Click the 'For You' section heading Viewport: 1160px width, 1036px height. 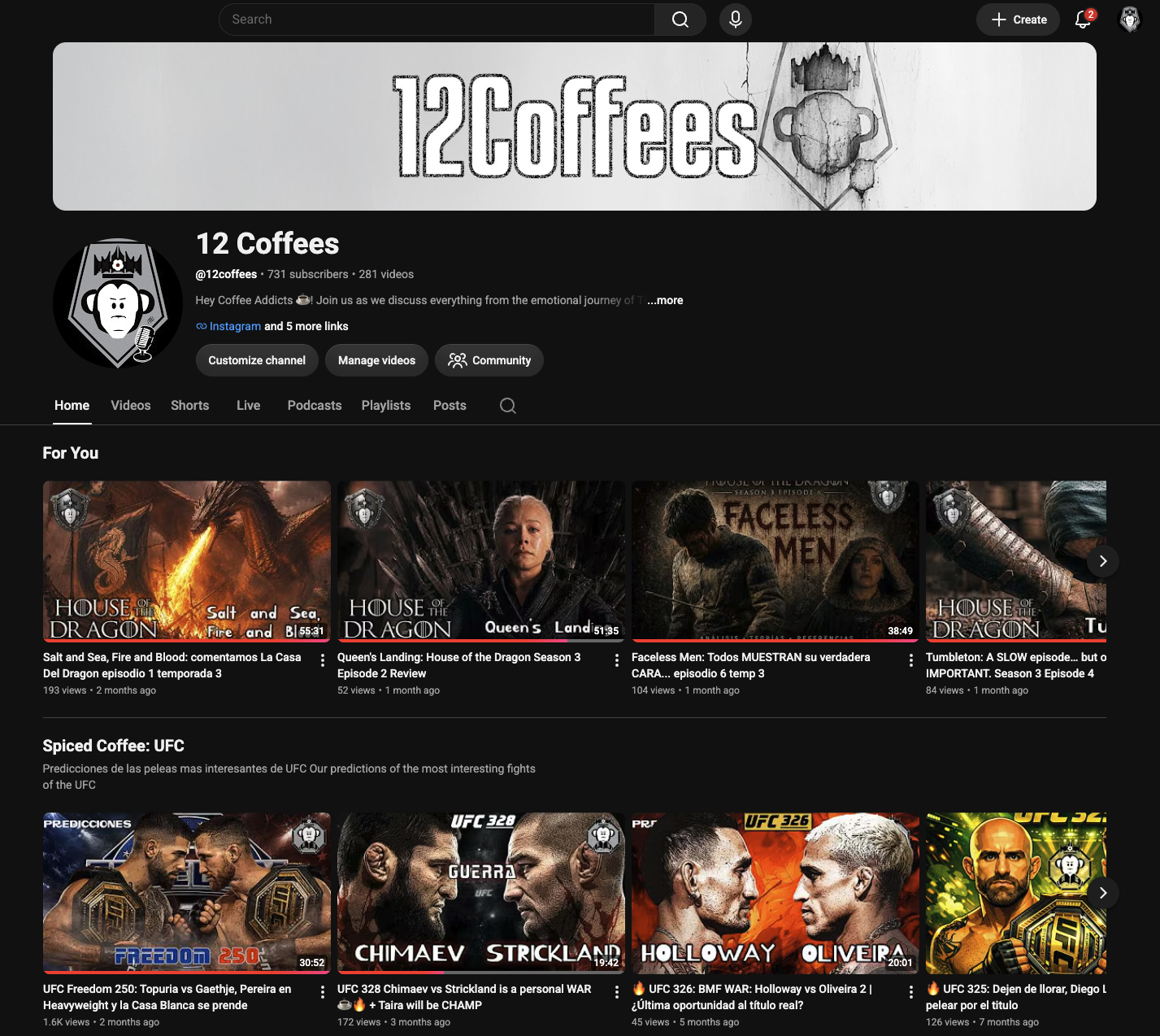click(71, 453)
